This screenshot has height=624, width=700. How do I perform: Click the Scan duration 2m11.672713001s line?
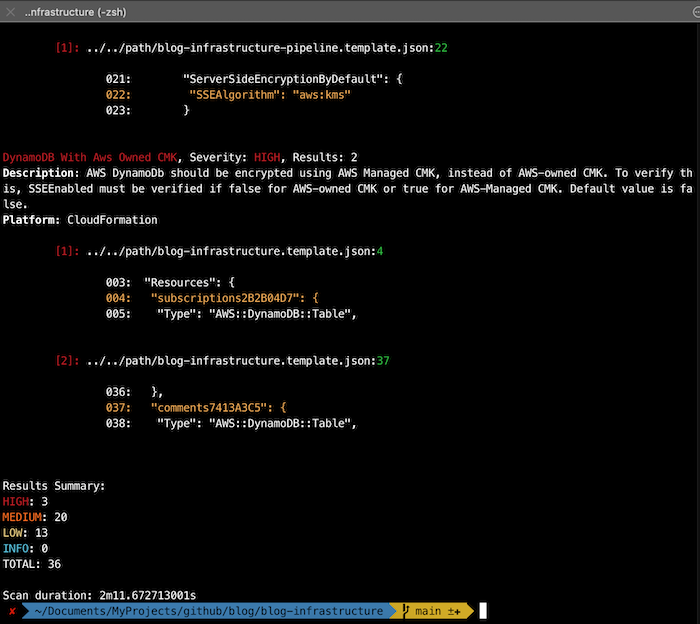tap(99, 595)
